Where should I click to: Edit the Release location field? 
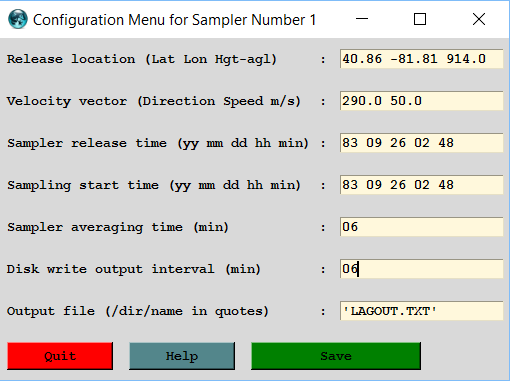pos(421,59)
